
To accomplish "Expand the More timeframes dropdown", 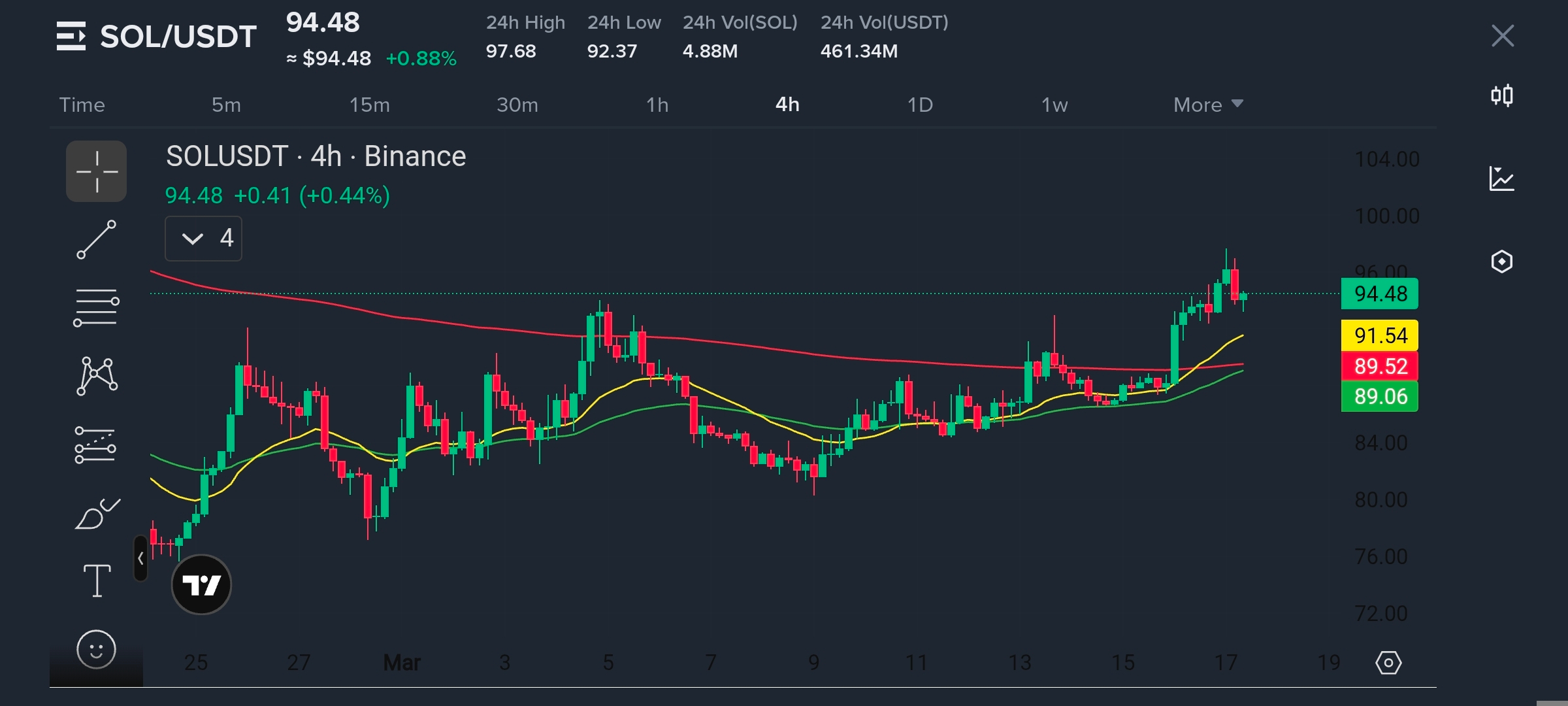I will coord(1207,105).
